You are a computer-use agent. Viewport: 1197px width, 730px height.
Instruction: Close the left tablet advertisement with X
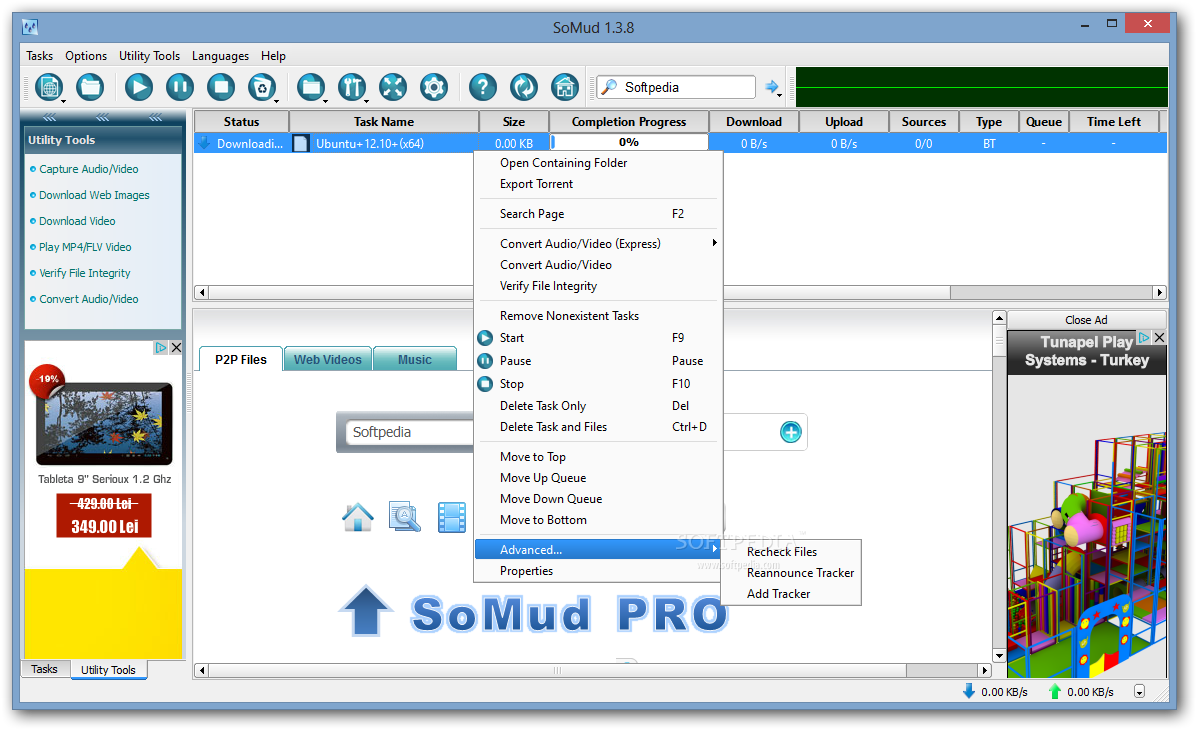pos(176,347)
